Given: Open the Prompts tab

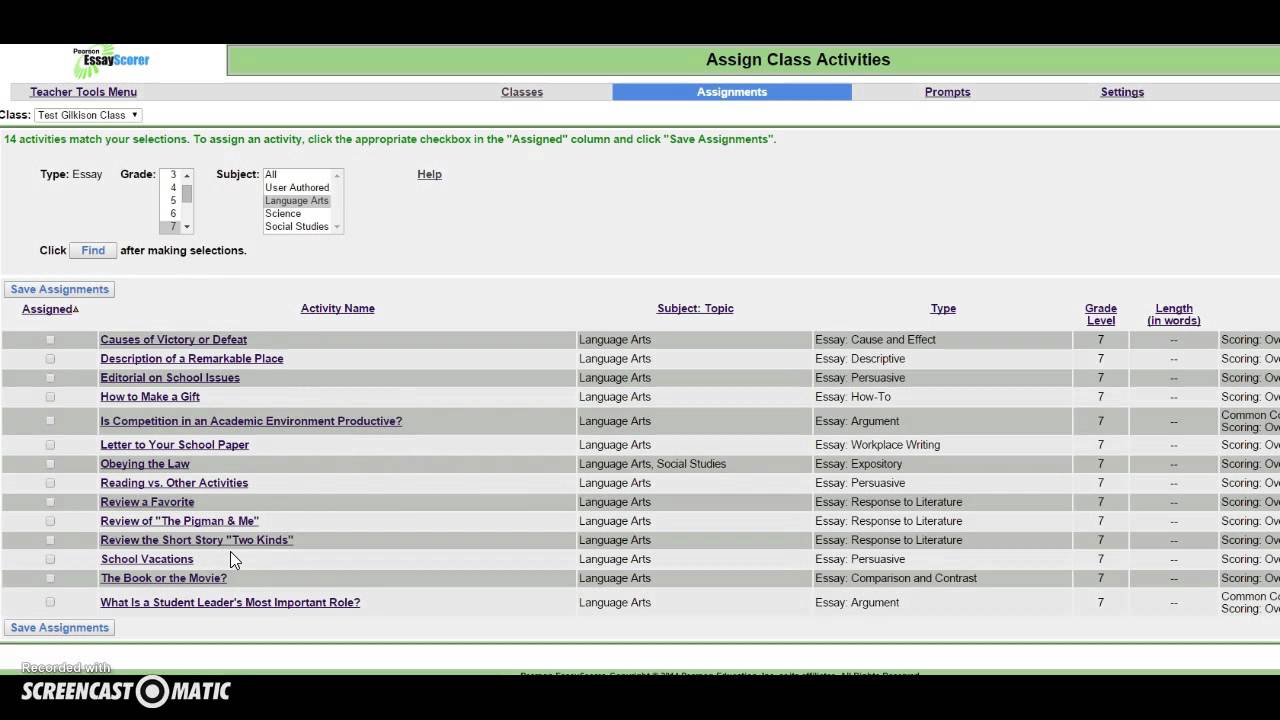Looking at the screenshot, I should [947, 92].
